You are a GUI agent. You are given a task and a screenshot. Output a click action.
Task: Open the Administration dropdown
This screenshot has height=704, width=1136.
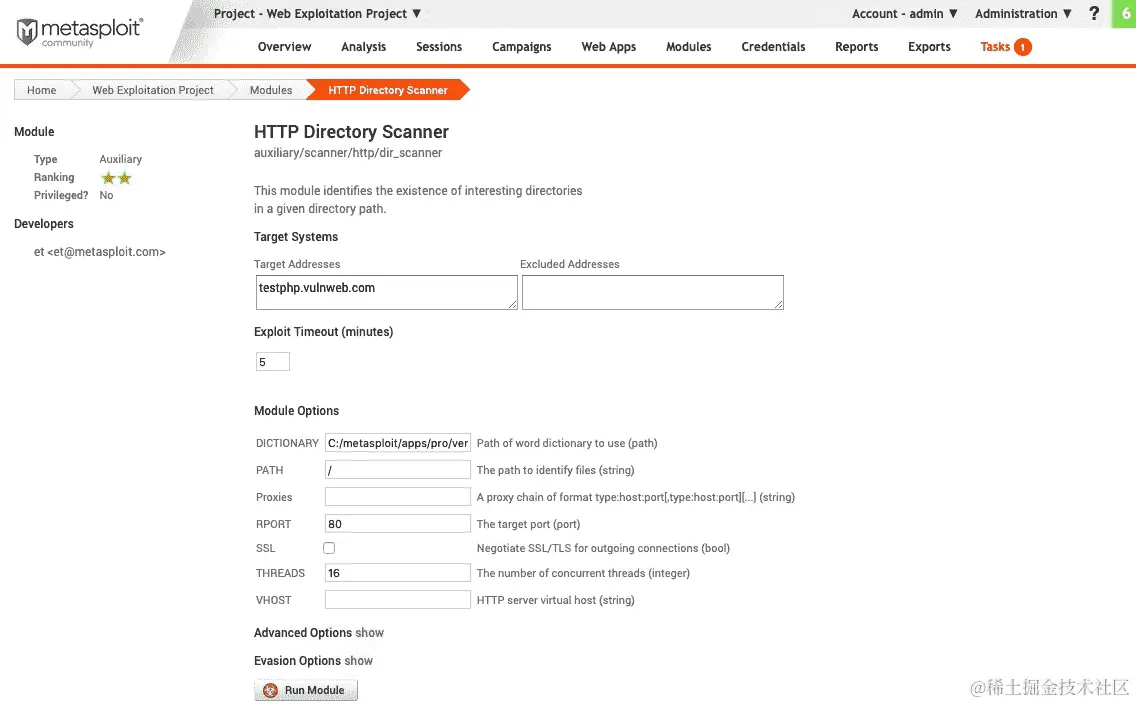(x=1023, y=14)
